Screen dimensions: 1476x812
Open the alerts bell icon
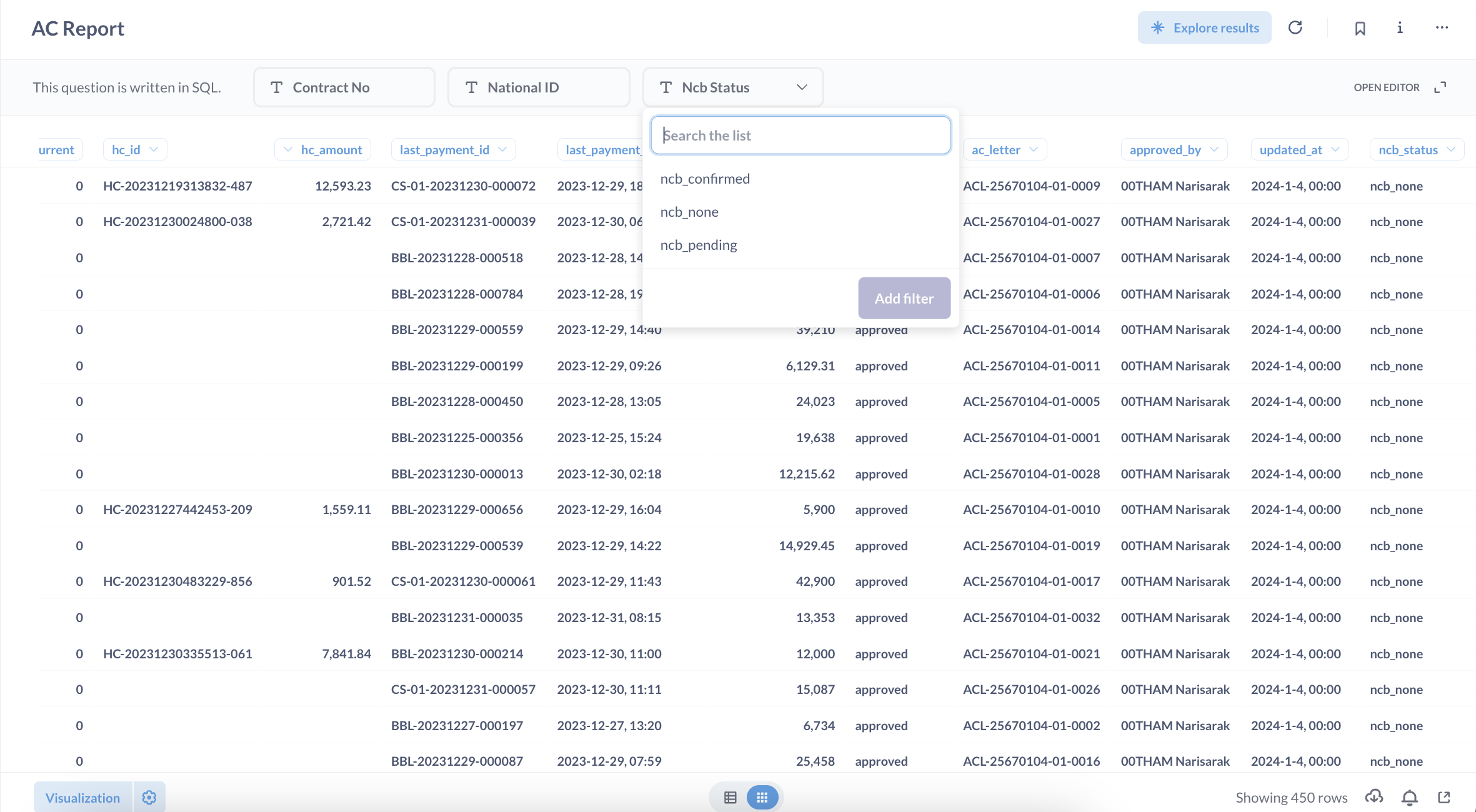pyautogui.click(x=1409, y=798)
